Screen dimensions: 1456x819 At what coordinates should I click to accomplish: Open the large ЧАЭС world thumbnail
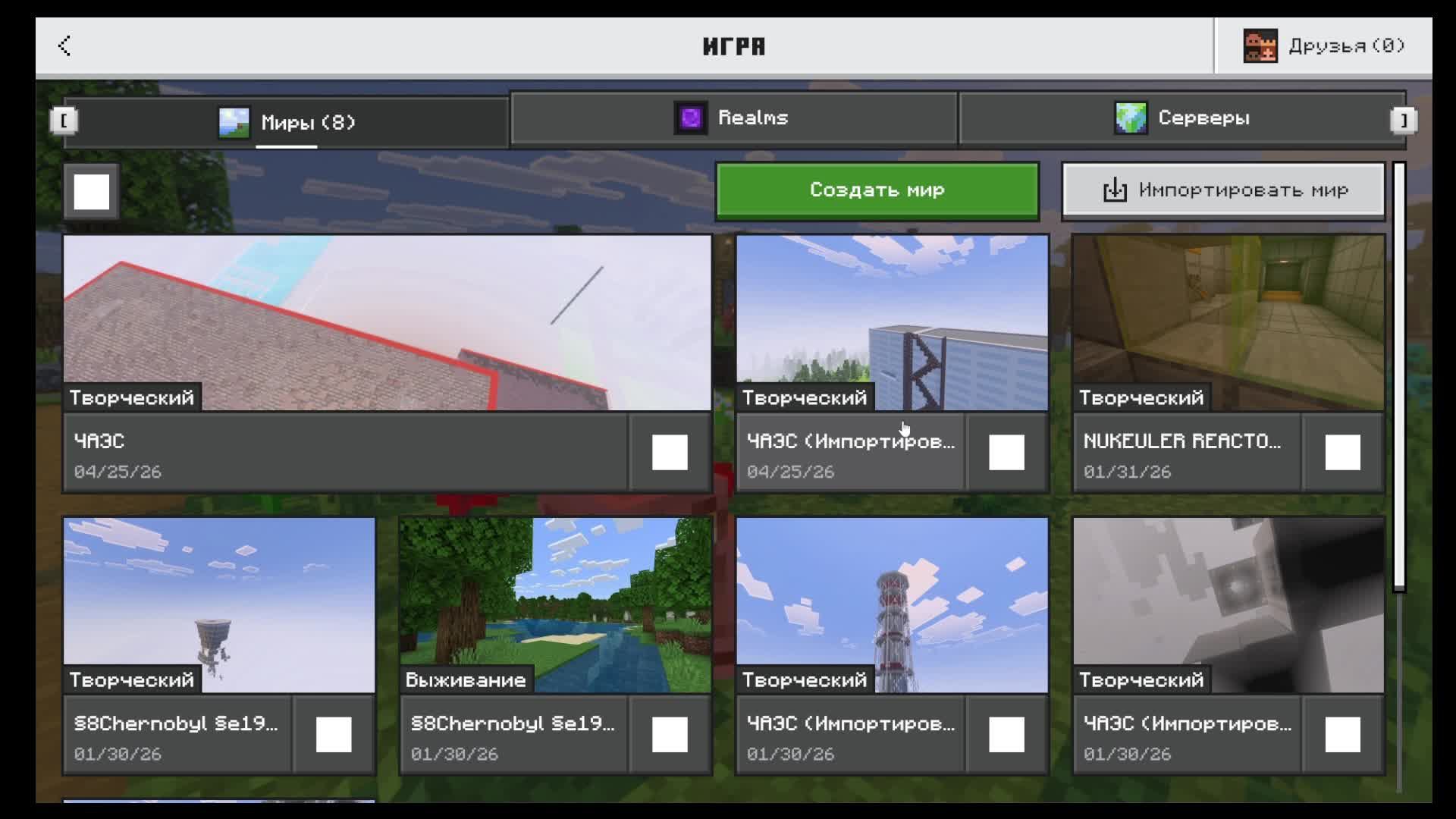pyautogui.click(x=387, y=322)
